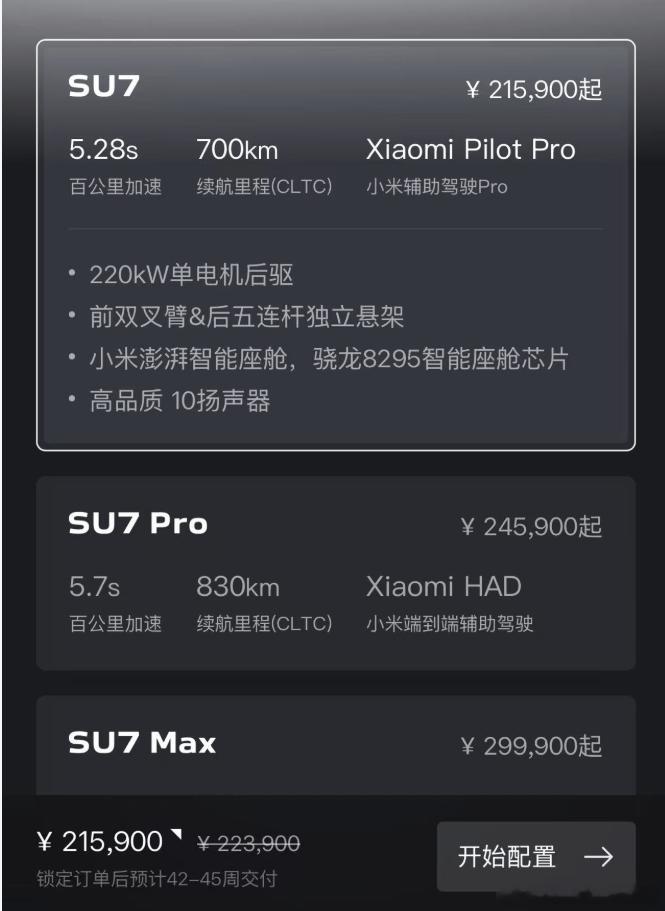Viewport: 665px width, 911px height.
Task: Click the 220kW单电机后驱 bullet item
Action: tap(181, 274)
